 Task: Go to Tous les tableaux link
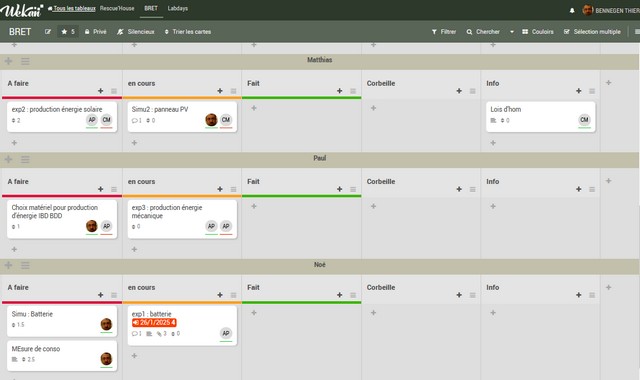(x=72, y=8)
